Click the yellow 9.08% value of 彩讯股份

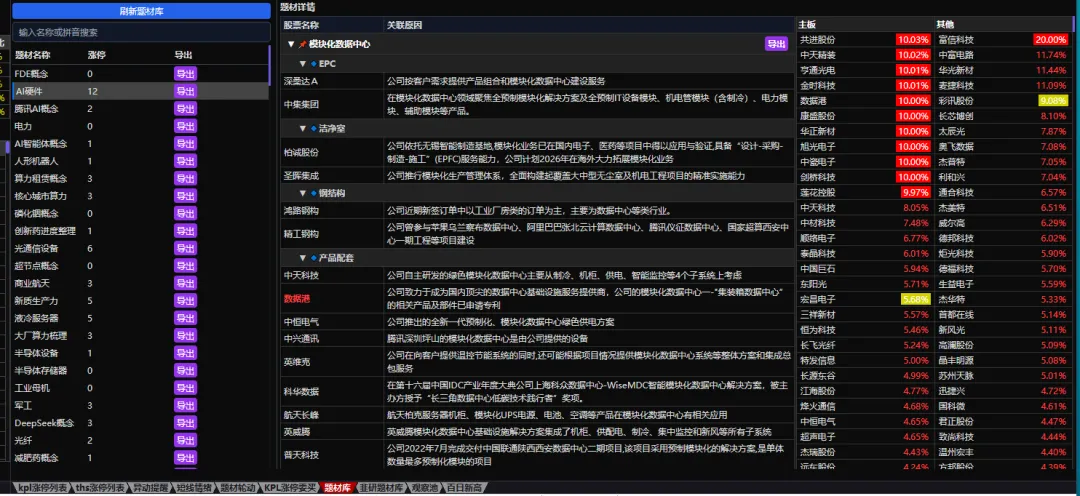(x=1052, y=101)
